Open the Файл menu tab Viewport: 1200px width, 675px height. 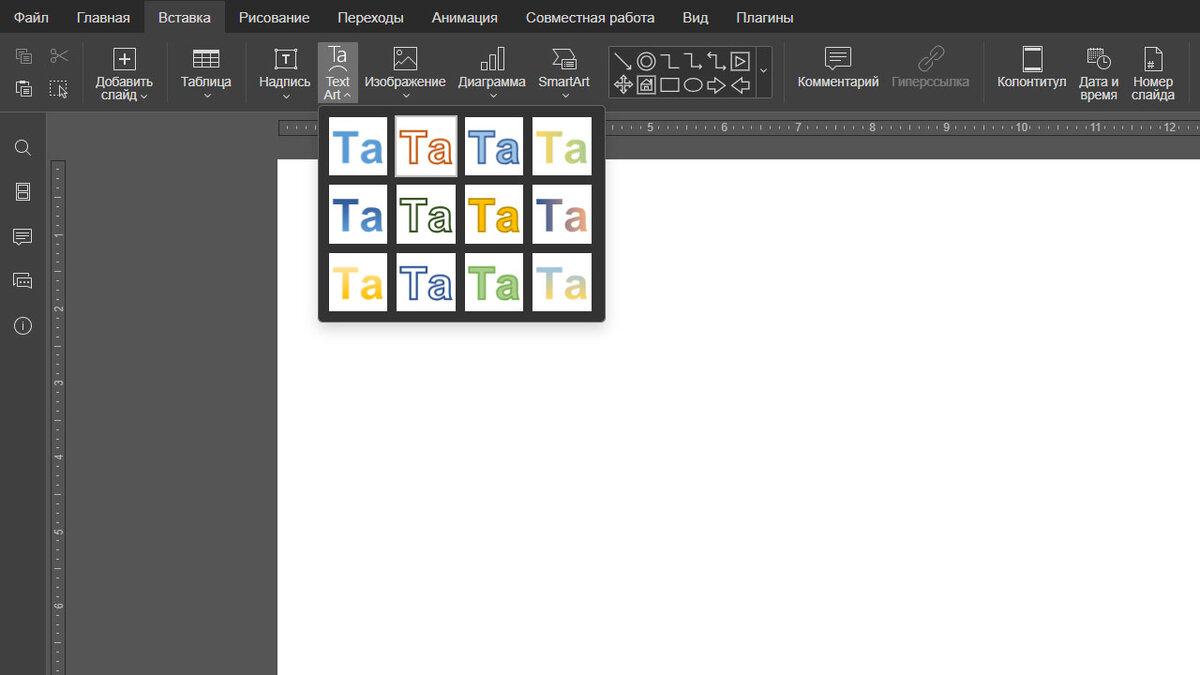(x=31, y=17)
